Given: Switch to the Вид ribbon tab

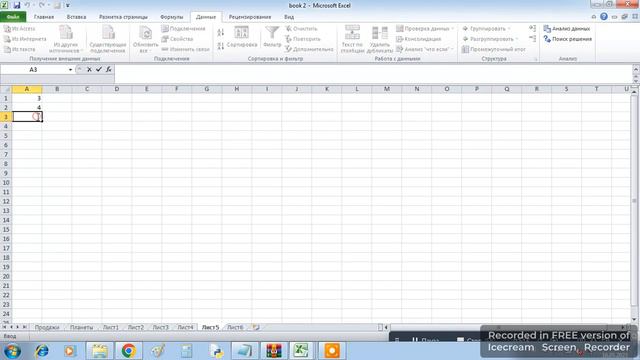Looking at the screenshot, I should 289,17.
